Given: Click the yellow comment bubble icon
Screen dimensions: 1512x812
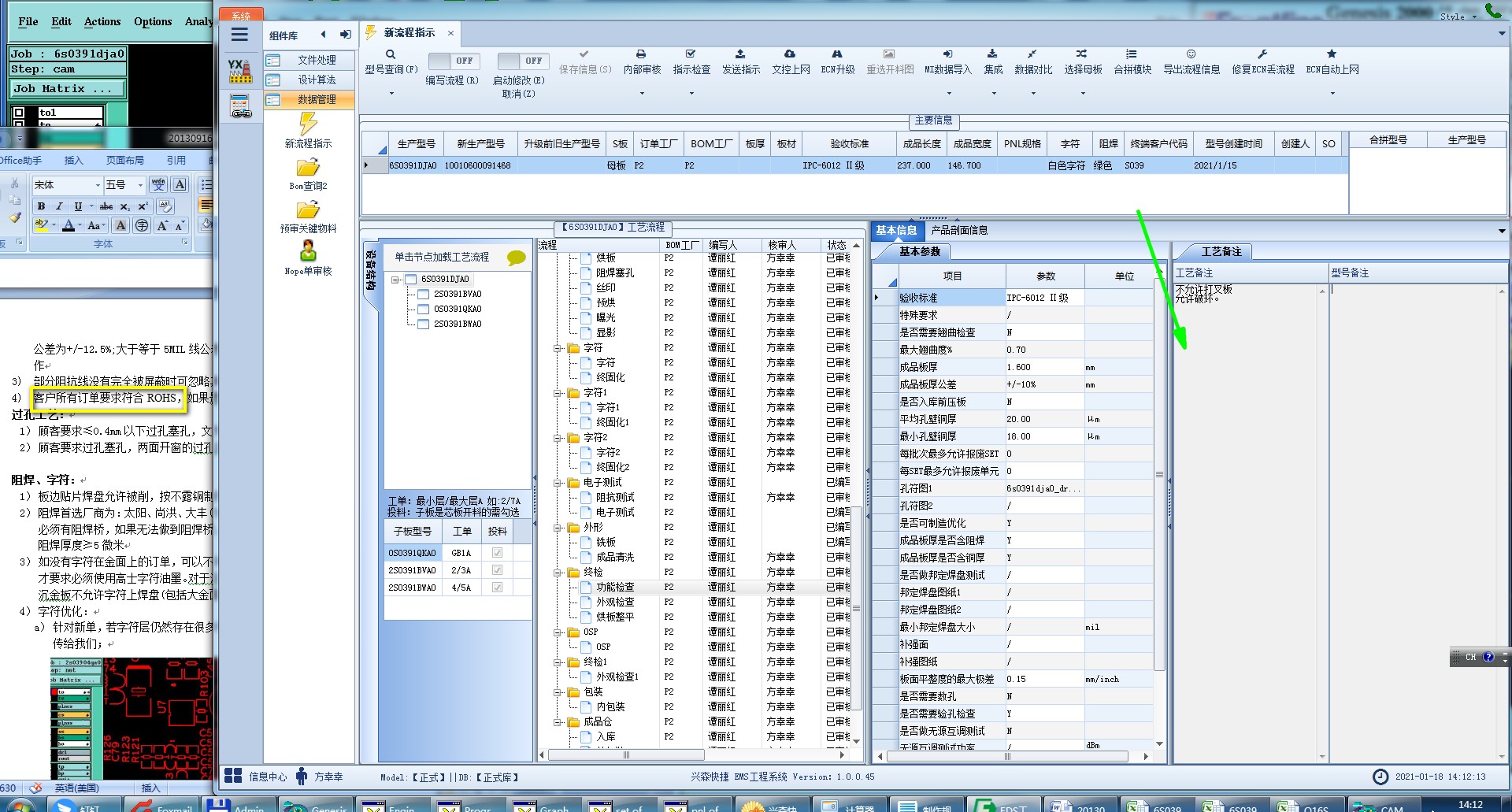Looking at the screenshot, I should pos(517,258).
